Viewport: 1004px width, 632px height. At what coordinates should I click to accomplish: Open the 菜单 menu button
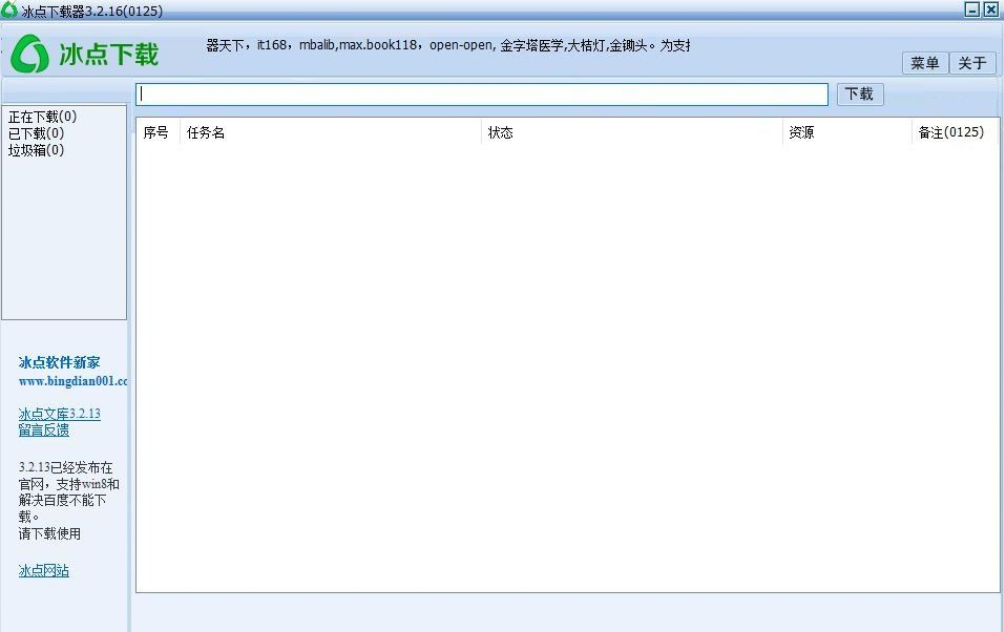tap(925, 63)
